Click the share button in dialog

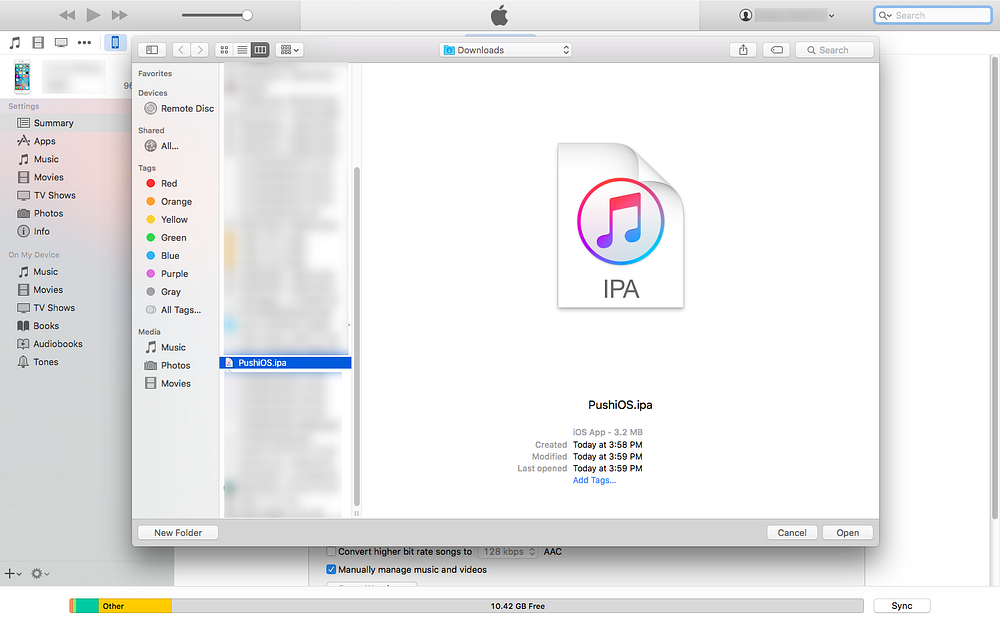(x=743, y=50)
